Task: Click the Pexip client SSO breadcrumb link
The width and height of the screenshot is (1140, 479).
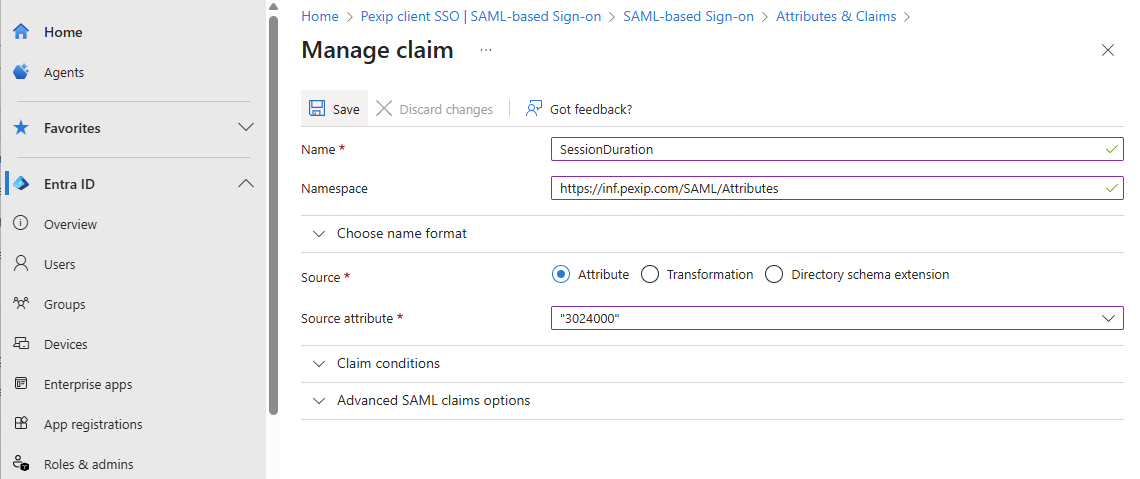Action: tap(480, 16)
